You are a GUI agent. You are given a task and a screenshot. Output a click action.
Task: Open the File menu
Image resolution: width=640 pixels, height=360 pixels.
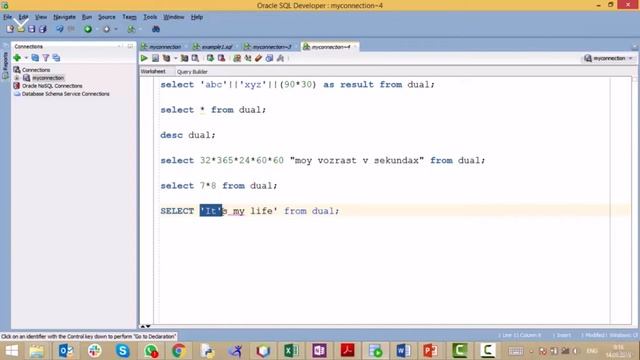(x=7, y=17)
